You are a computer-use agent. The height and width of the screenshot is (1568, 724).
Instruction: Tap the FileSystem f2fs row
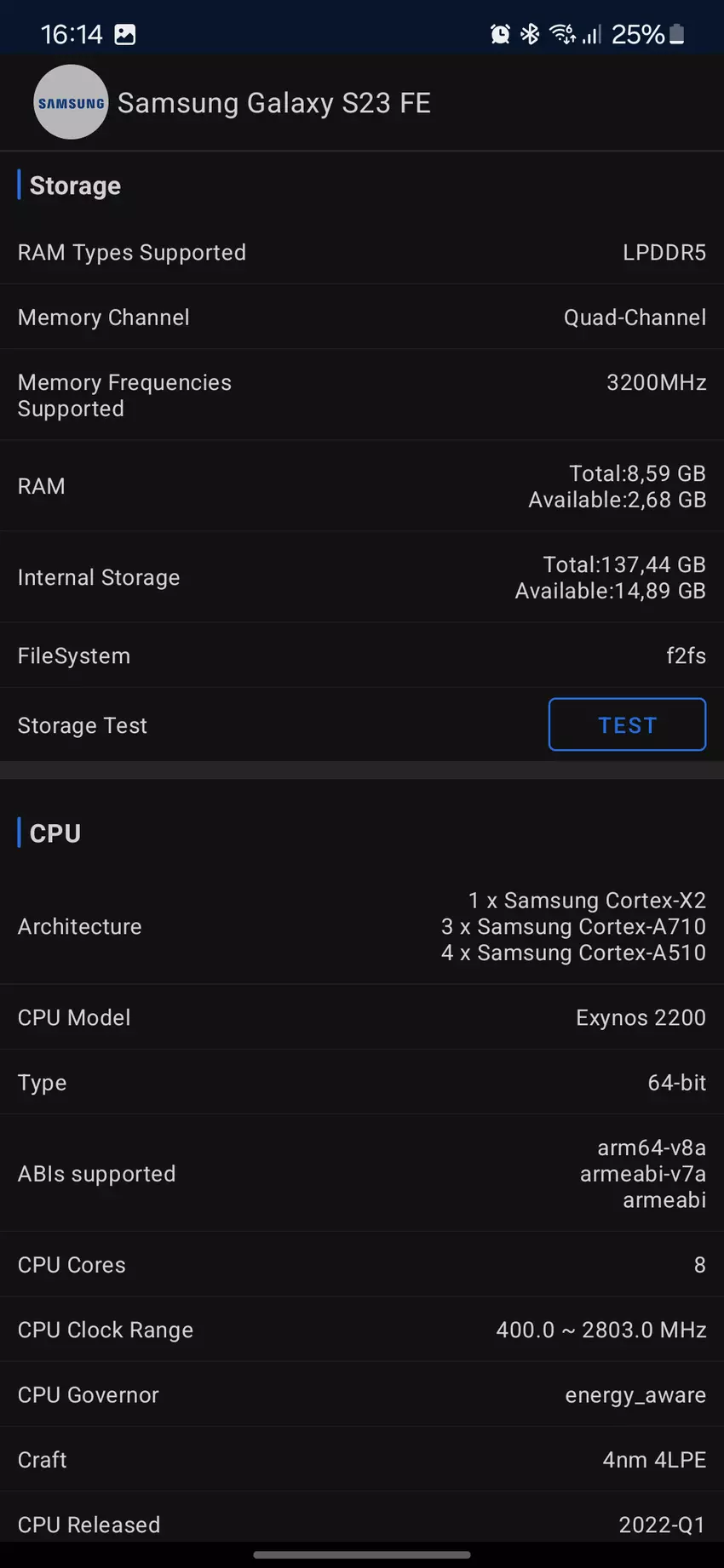[x=362, y=655]
